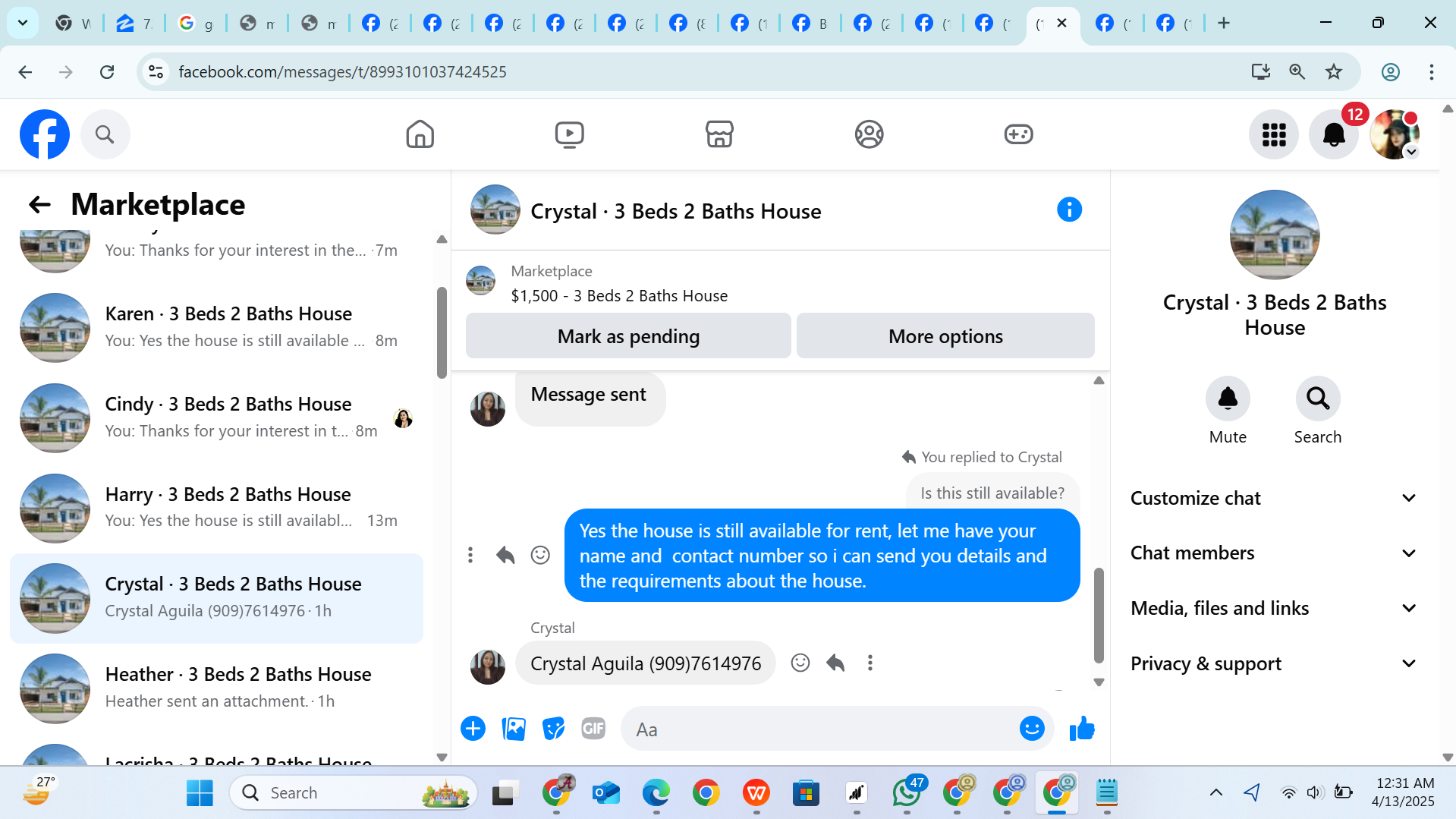This screenshot has width=1456, height=819.
Task: Click the house thumbnail in details panel
Action: click(x=1275, y=235)
